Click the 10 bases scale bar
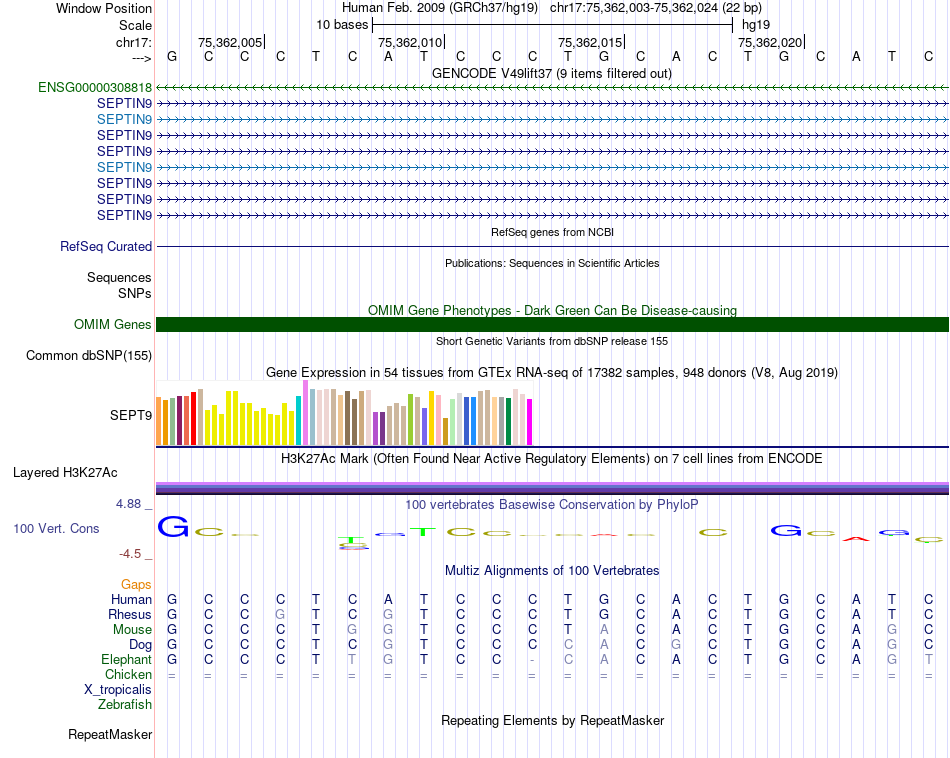 click(x=552, y=25)
